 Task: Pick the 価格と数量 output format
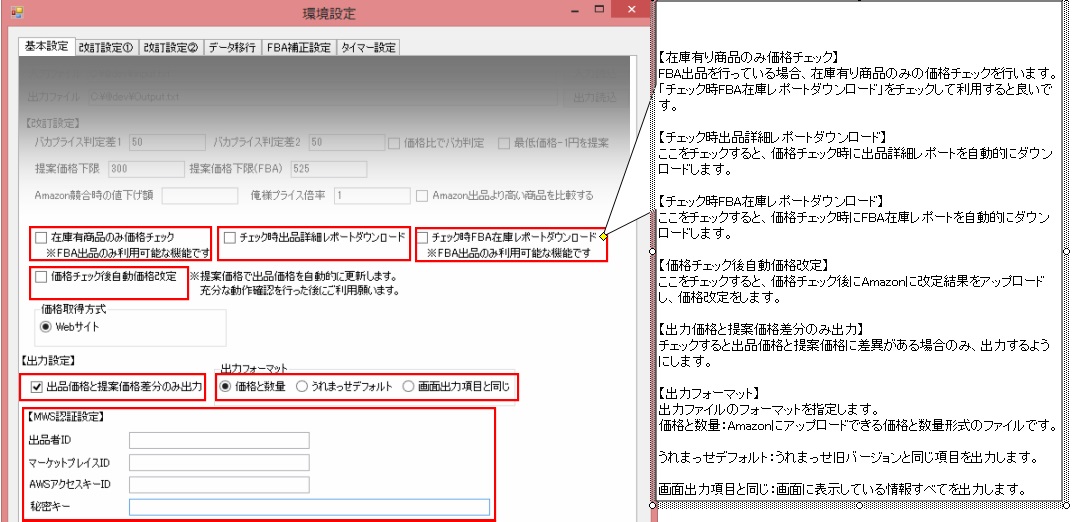(x=226, y=387)
